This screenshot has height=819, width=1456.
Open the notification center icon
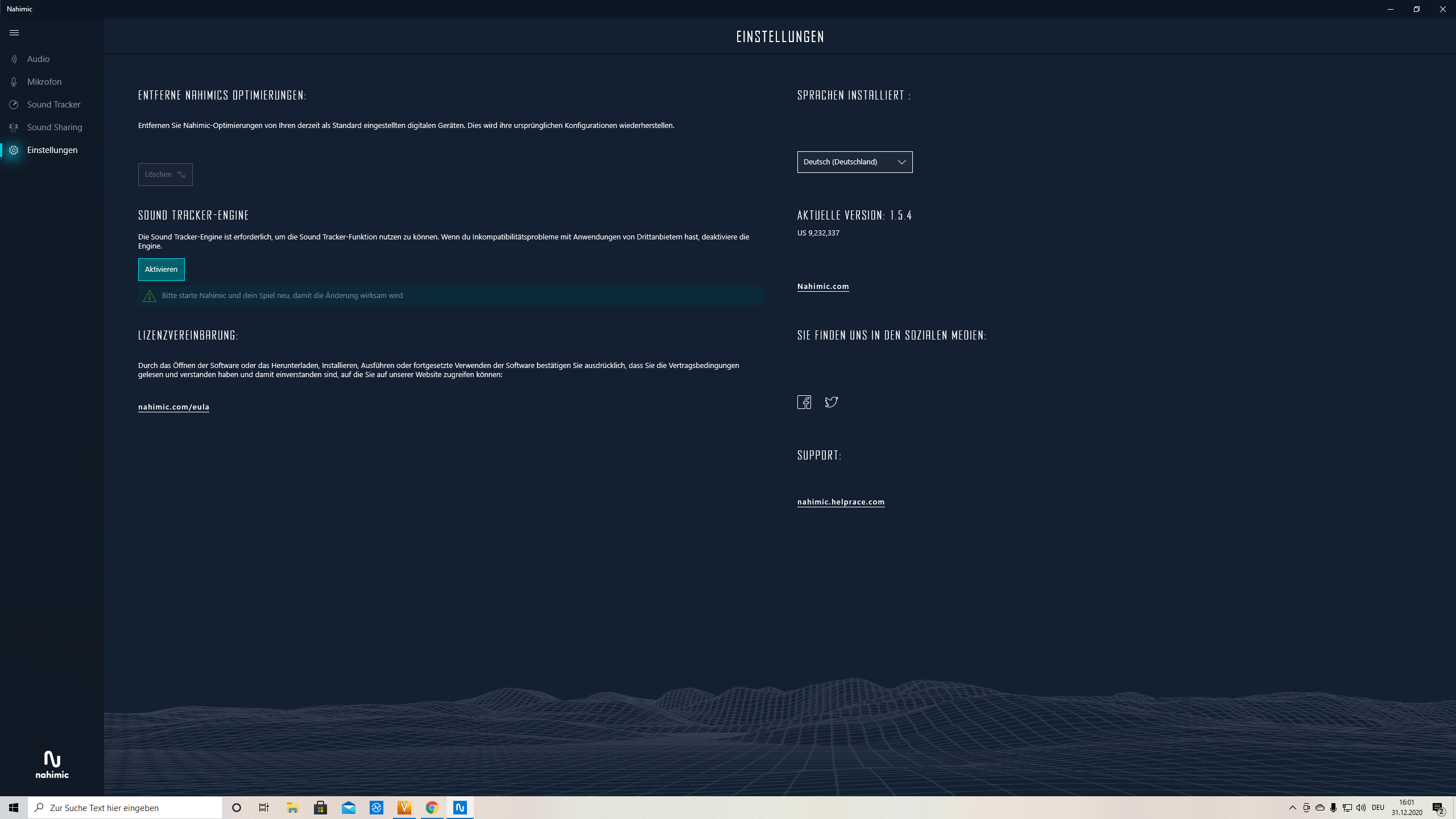coord(1438,808)
